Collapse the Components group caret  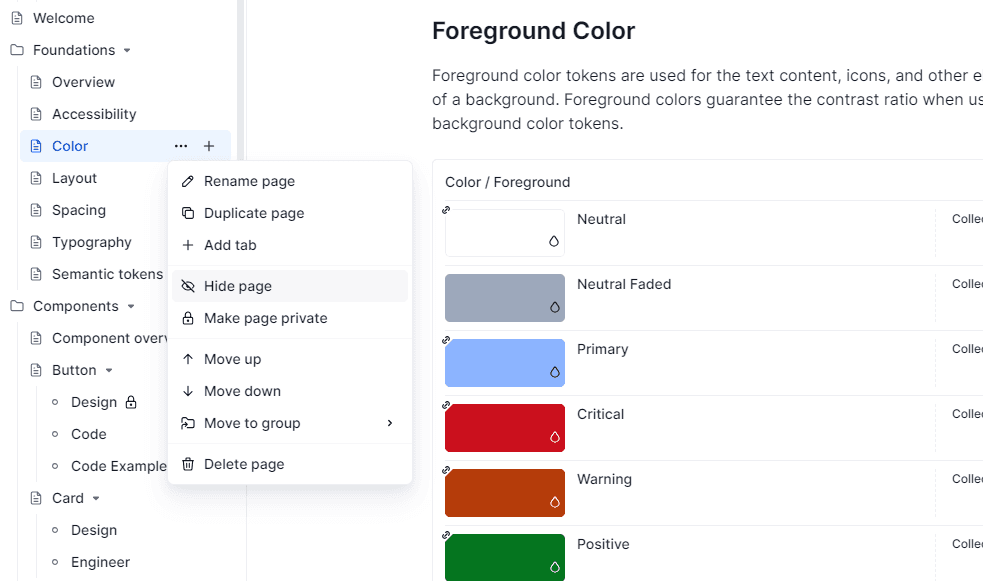[x=131, y=306]
